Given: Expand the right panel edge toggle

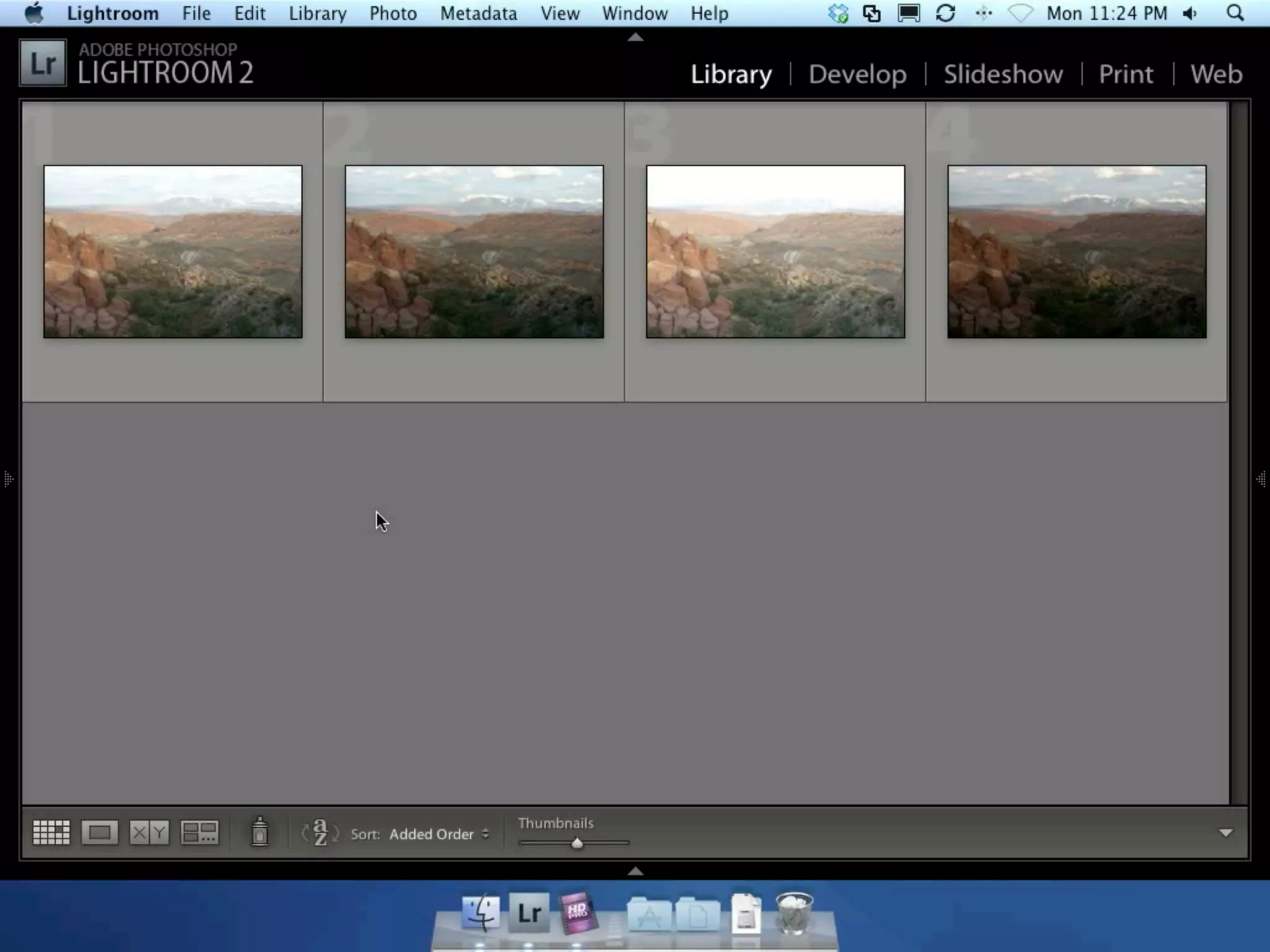Looking at the screenshot, I should point(1261,478).
